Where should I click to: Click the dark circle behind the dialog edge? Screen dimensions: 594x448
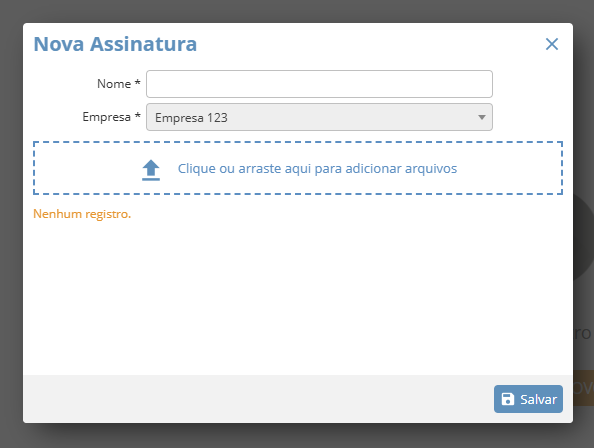(x=583, y=238)
